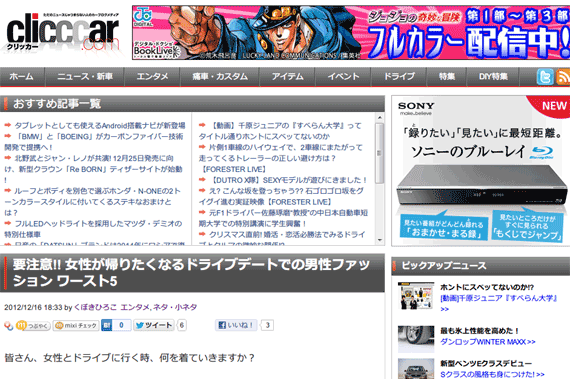This screenshot has height=379, width=570.
Task: Open the 特集 nav tab
Action: coord(447,77)
